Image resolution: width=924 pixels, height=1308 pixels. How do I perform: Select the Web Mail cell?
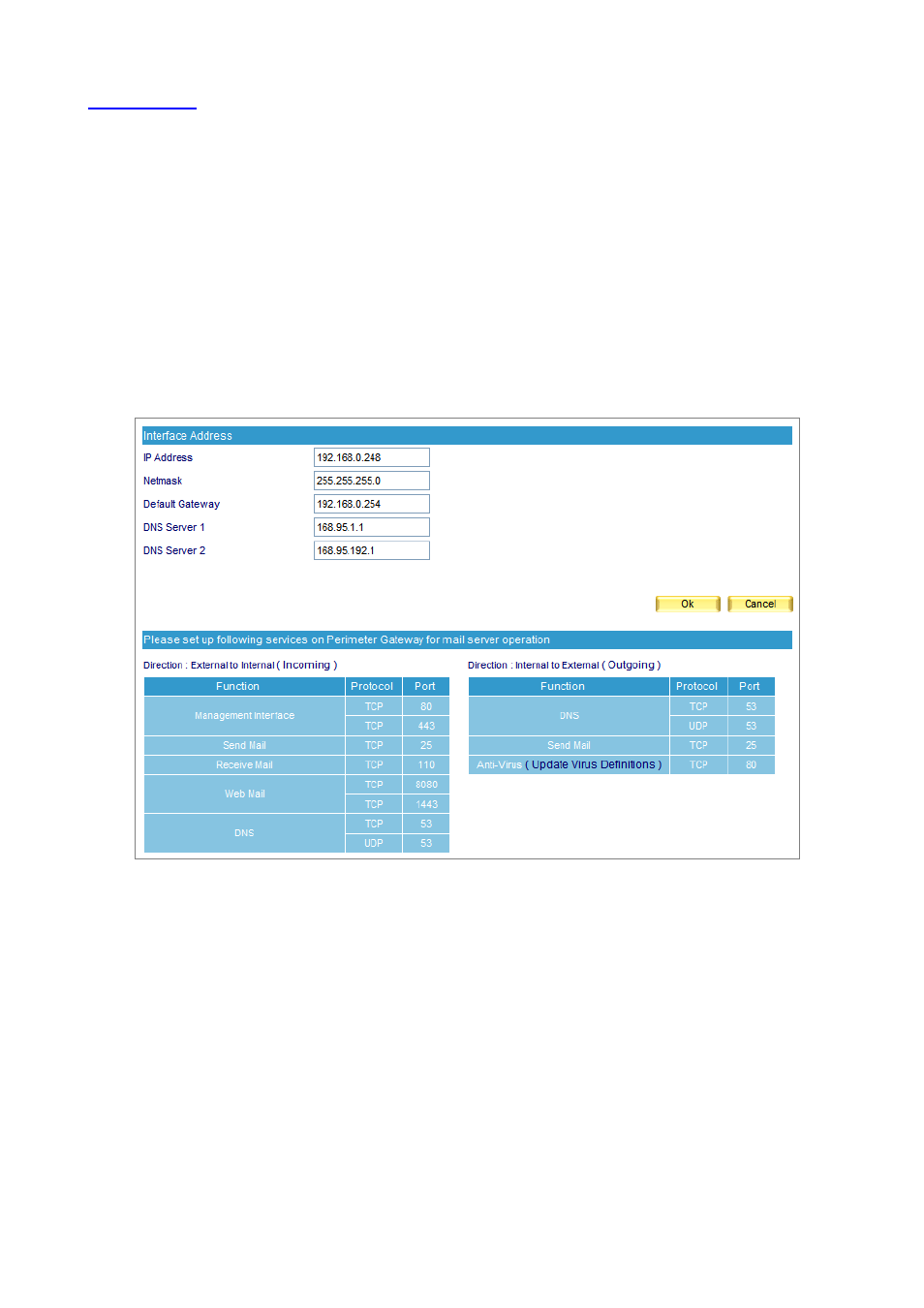pos(244,794)
